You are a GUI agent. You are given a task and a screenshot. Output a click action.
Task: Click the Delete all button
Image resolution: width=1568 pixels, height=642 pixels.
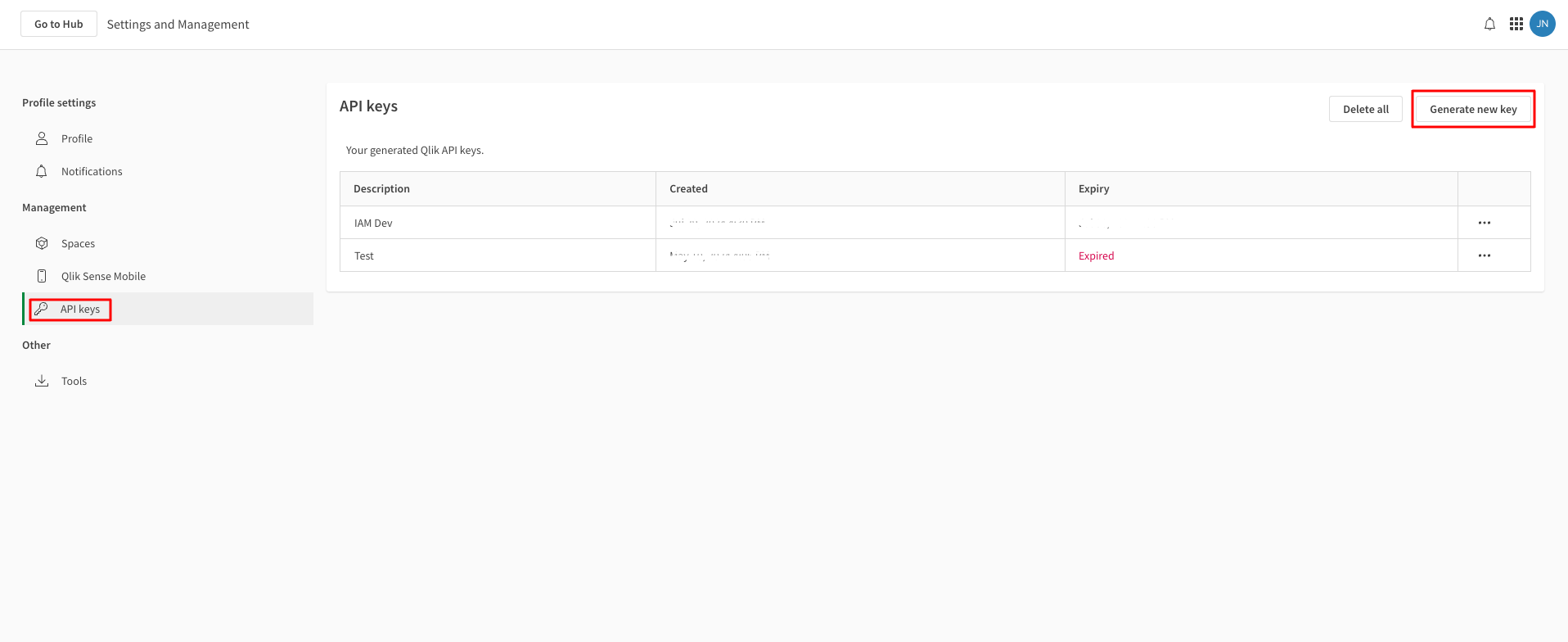[1365, 109]
